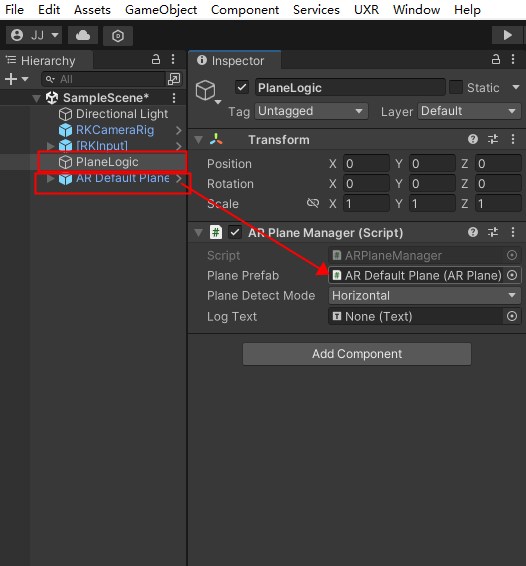Open the Static flags dropdown arrow

tap(516, 87)
